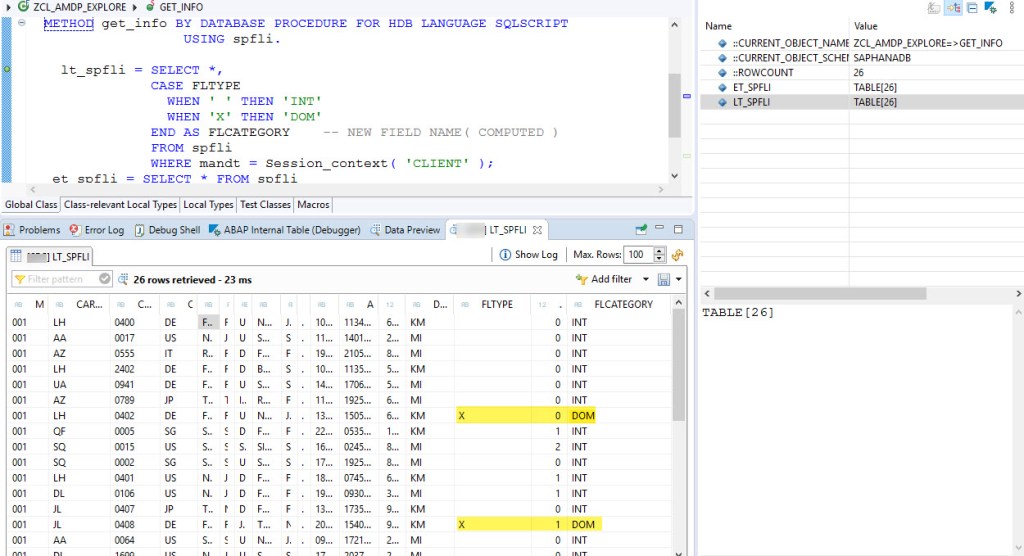Switch to the Error Log tab
The width and height of the screenshot is (1024, 556).
coord(97,230)
